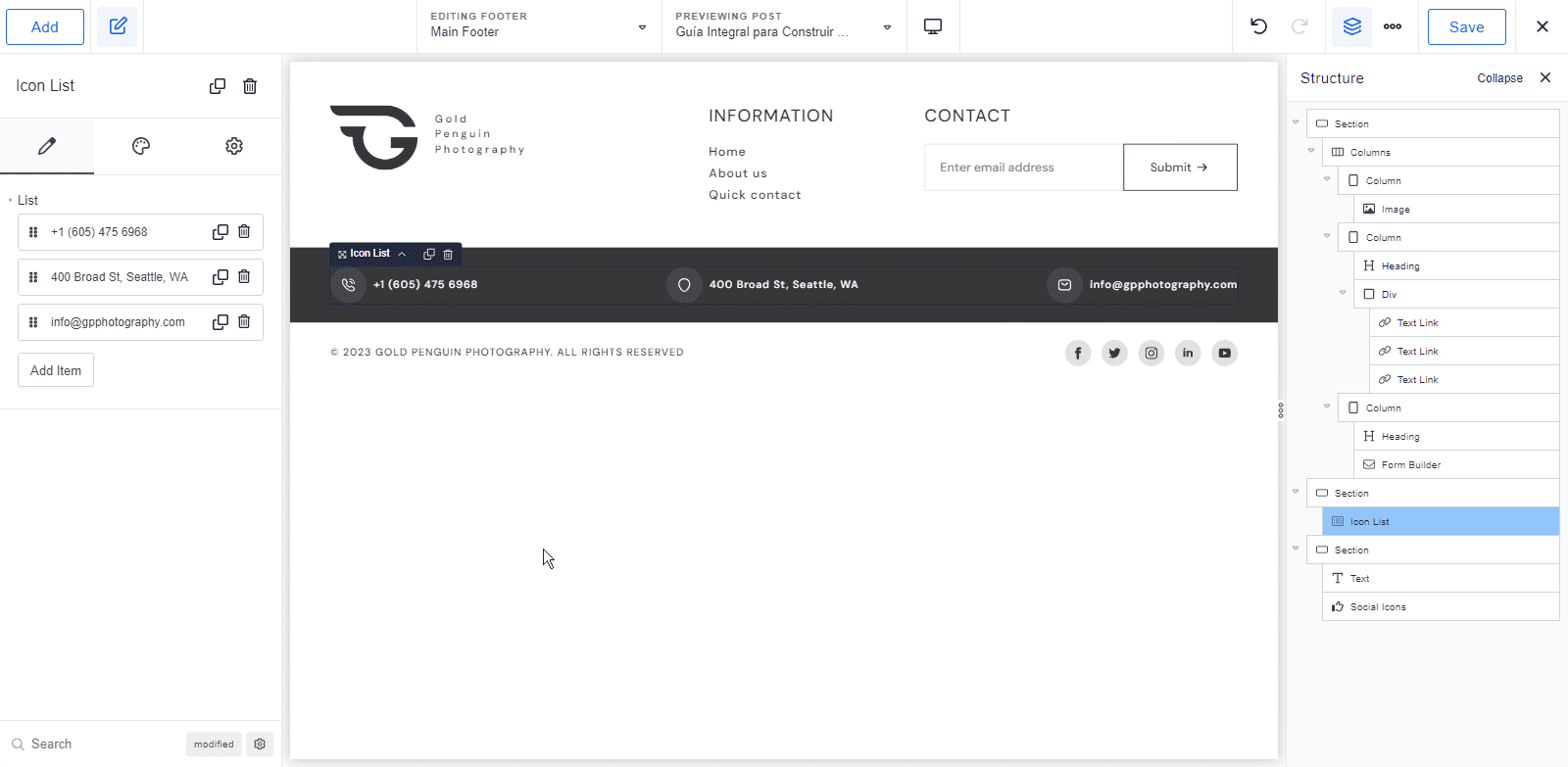
Task: Click the Enter email address field
Action: click(1023, 168)
